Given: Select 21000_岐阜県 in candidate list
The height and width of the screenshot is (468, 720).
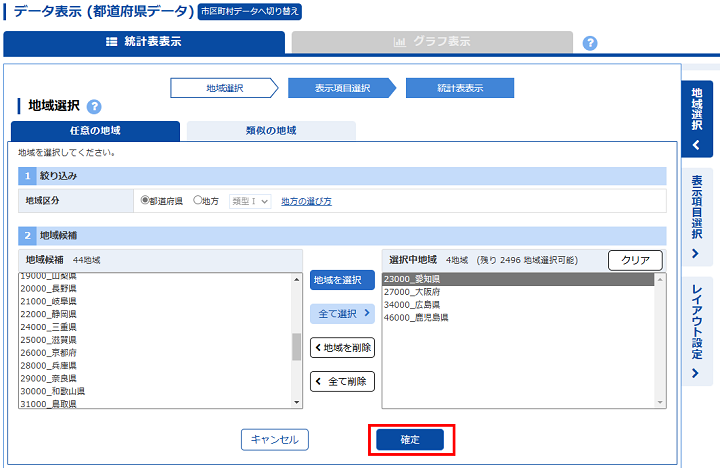Looking at the screenshot, I should pos(155,301).
